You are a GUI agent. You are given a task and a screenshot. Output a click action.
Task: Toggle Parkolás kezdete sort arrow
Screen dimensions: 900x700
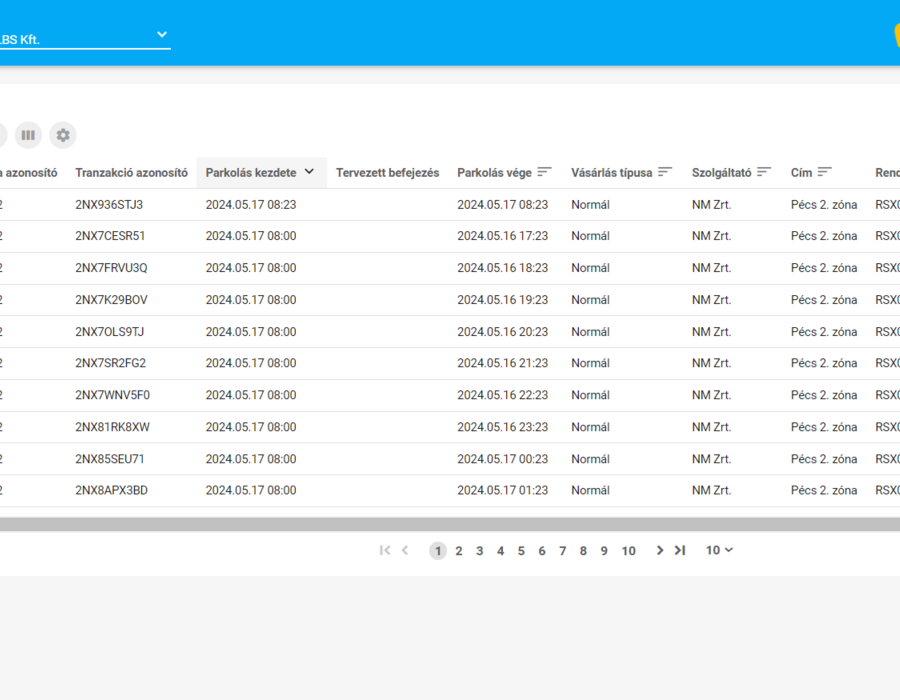(x=309, y=172)
